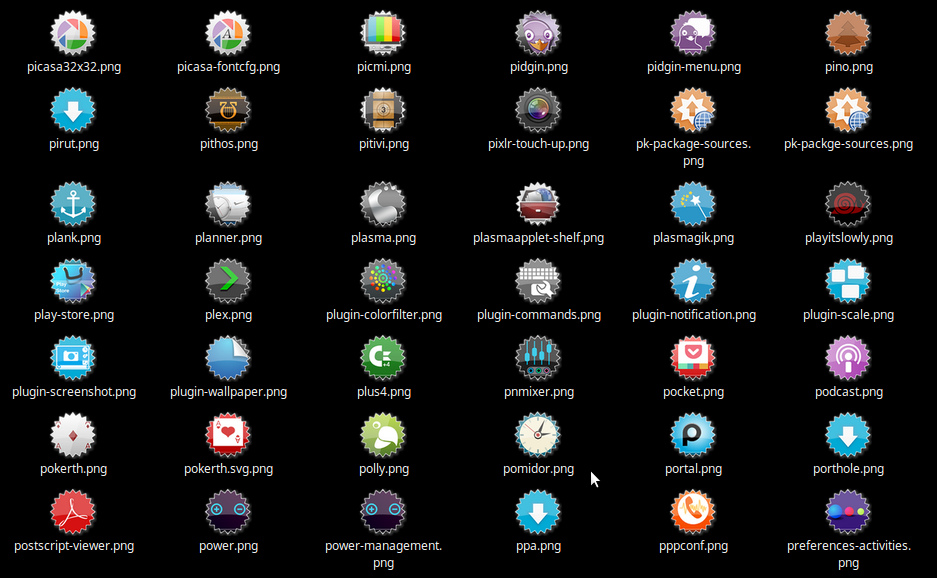Viewport: 937px width, 578px height.
Task: Select the pokerth.svg.png heart cards icon
Action: (228, 435)
